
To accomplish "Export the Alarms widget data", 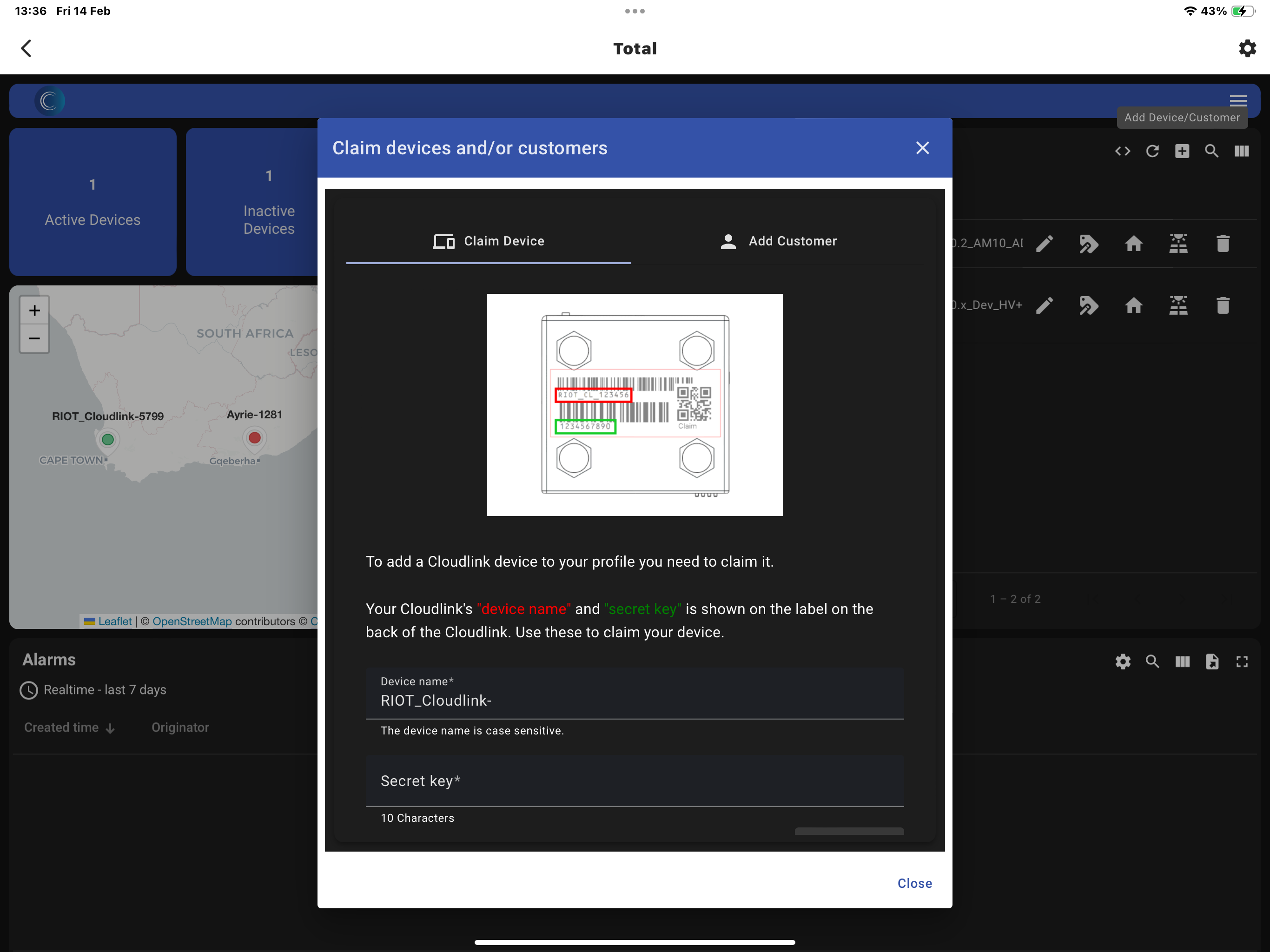I will click(x=1212, y=661).
